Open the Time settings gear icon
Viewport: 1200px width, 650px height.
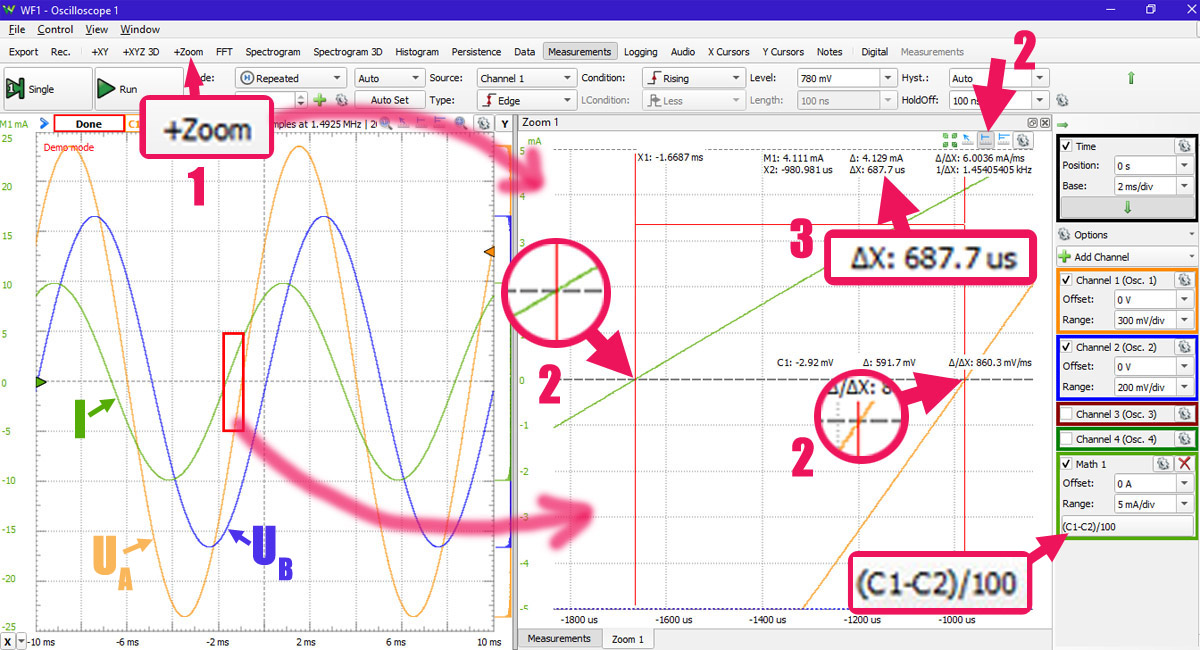[x=1184, y=146]
